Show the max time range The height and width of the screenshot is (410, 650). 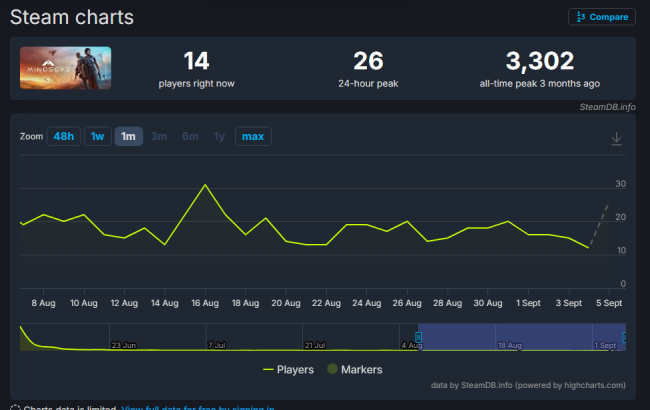click(253, 137)
